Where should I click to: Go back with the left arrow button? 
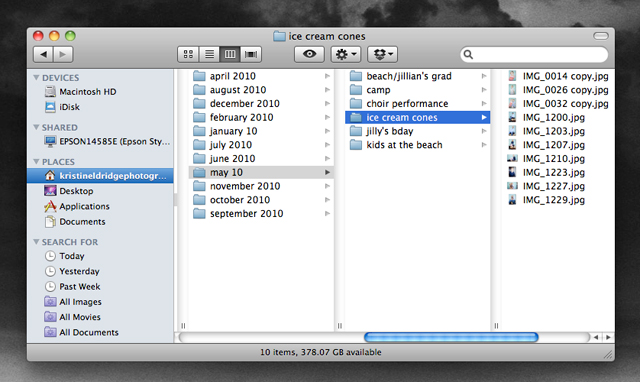43,54
